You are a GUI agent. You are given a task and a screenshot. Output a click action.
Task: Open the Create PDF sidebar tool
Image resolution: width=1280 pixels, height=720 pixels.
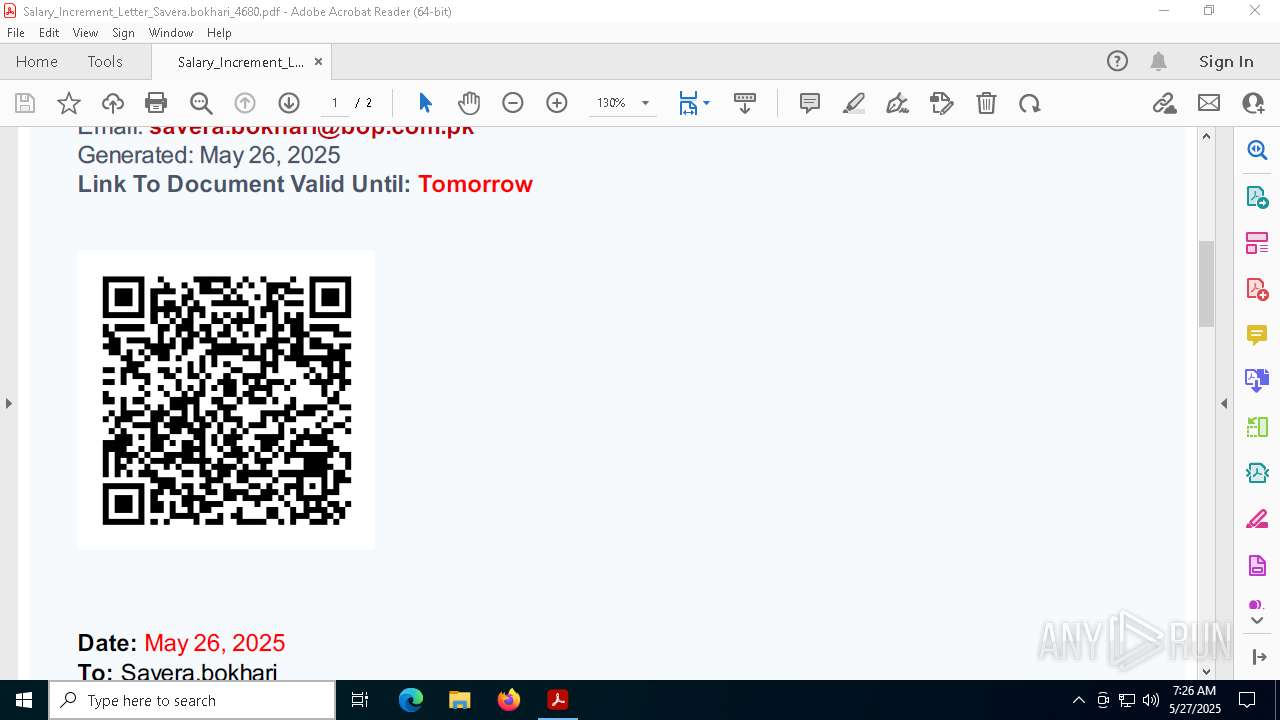(x=1257, y=289)
